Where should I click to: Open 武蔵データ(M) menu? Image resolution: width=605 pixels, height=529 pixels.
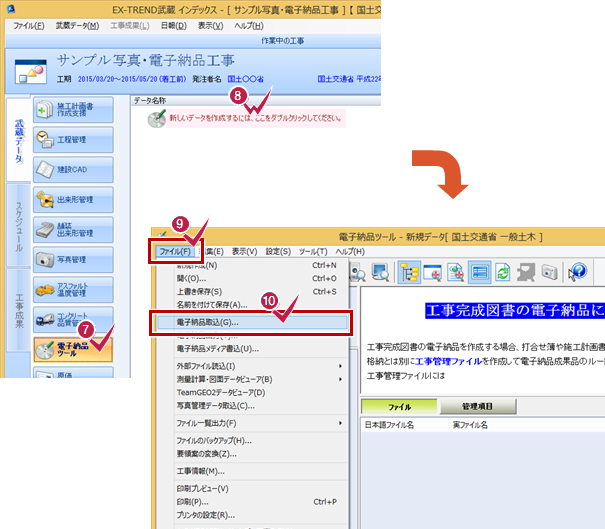click(x=77, y=25)
